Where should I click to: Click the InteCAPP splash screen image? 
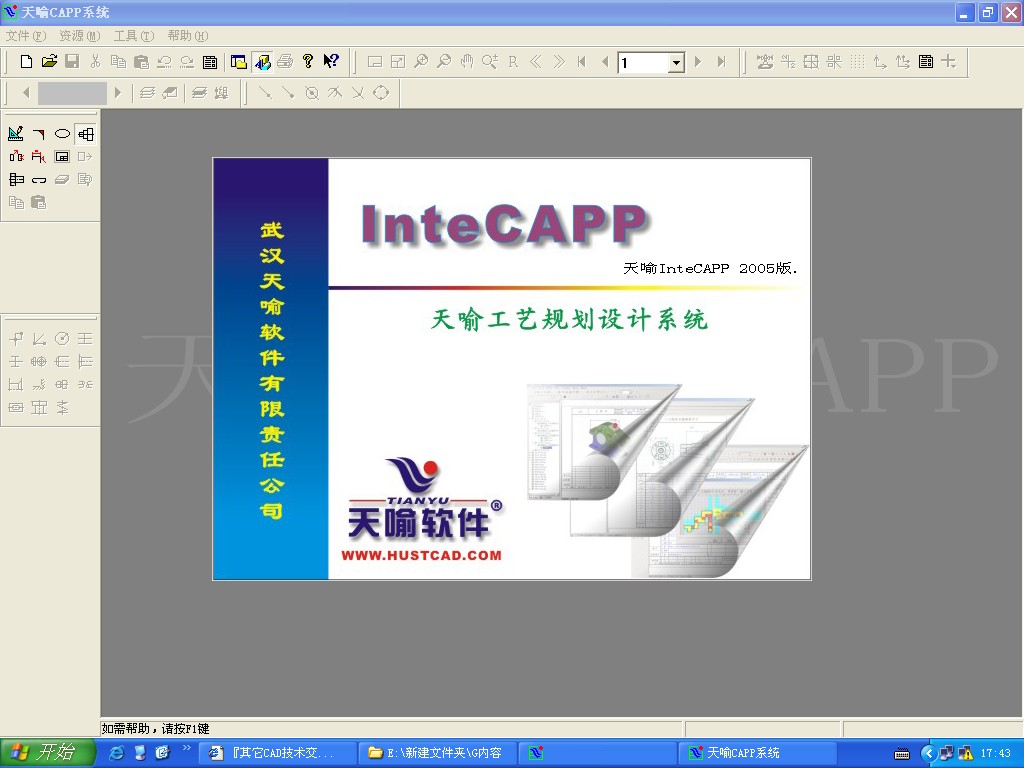coord(512,369)
